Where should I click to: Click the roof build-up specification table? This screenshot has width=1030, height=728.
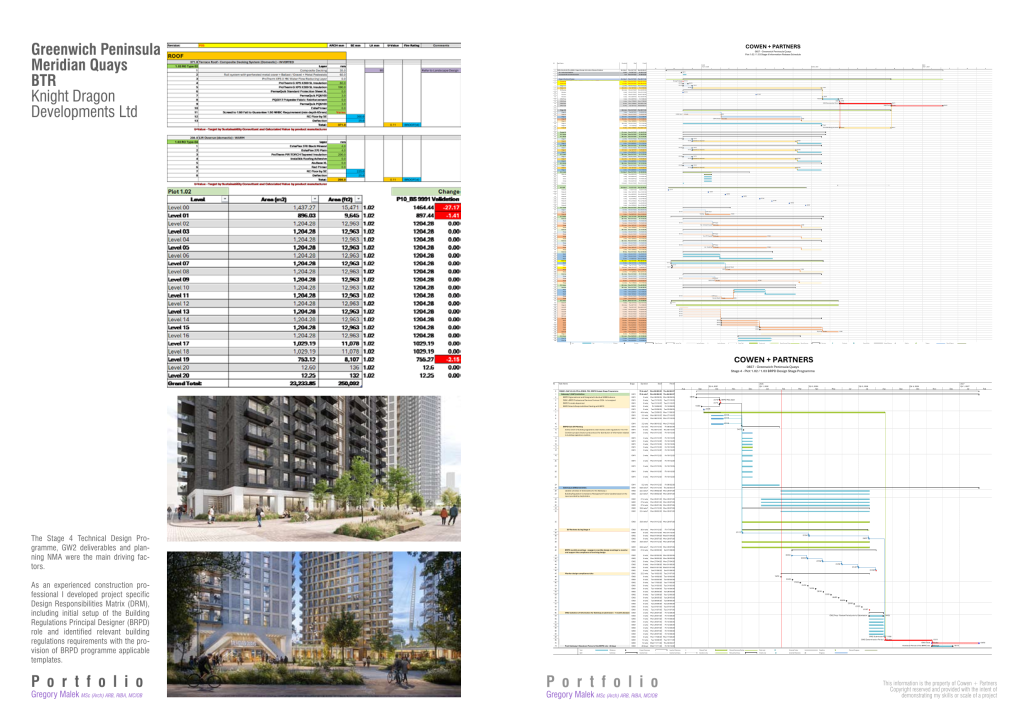[314, 113]
